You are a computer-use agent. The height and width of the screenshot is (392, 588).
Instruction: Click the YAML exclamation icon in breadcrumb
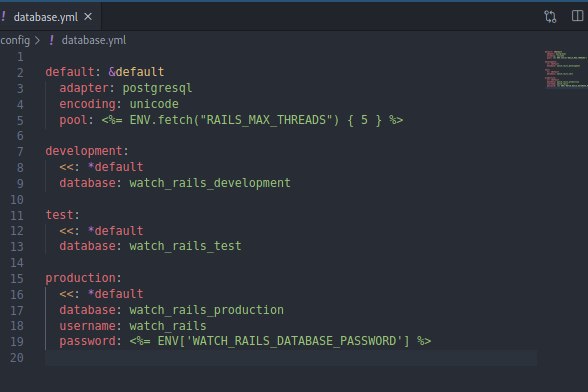[51, 40]
